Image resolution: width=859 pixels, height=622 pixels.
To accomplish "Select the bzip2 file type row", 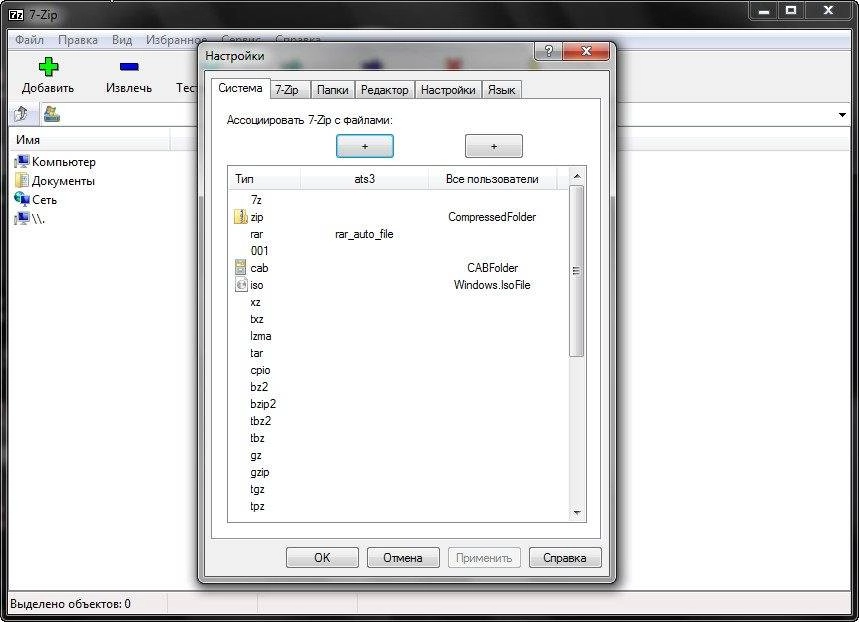I will tap(399, 404).
